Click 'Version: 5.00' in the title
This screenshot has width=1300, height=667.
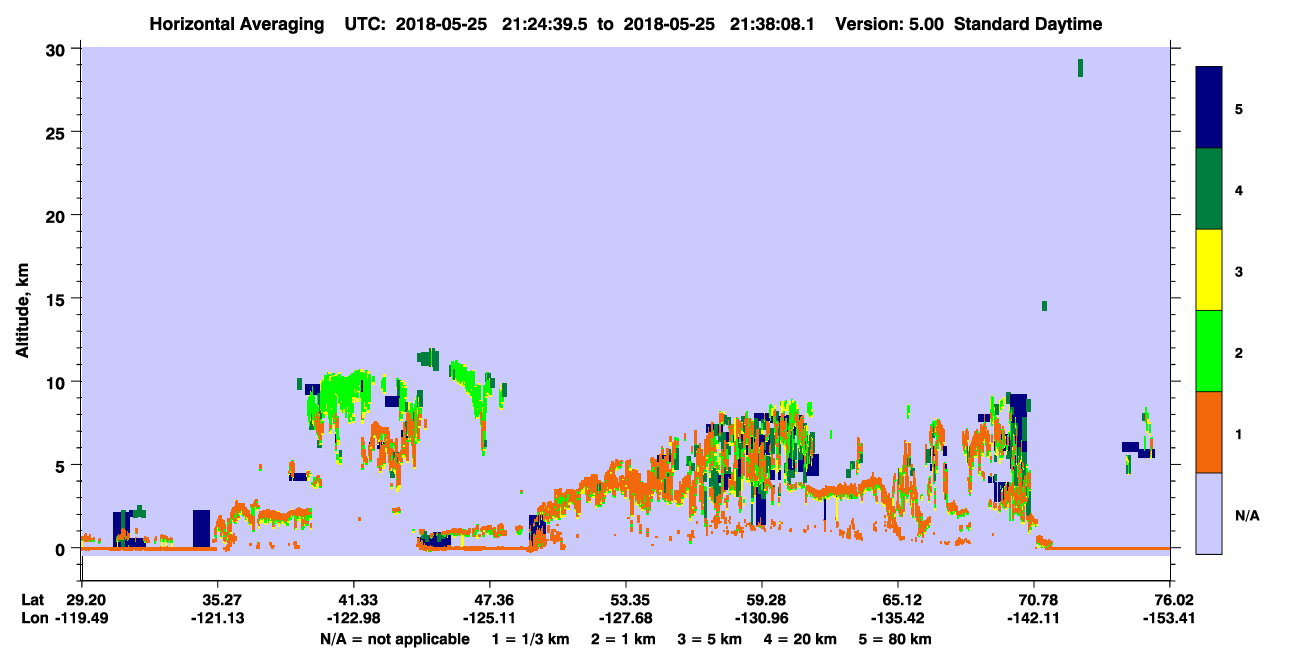tap(888, 24)
